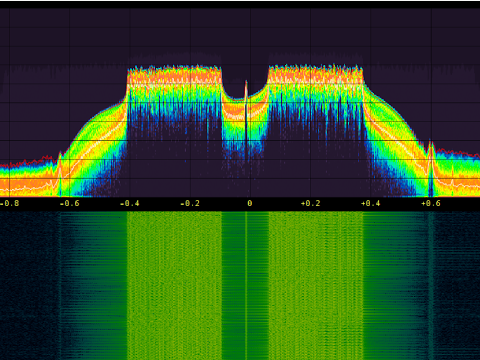This screenshot has height=360, width=480.
Task: Click the +0.2 frequency axis label
Action: [x=310, y=203]
